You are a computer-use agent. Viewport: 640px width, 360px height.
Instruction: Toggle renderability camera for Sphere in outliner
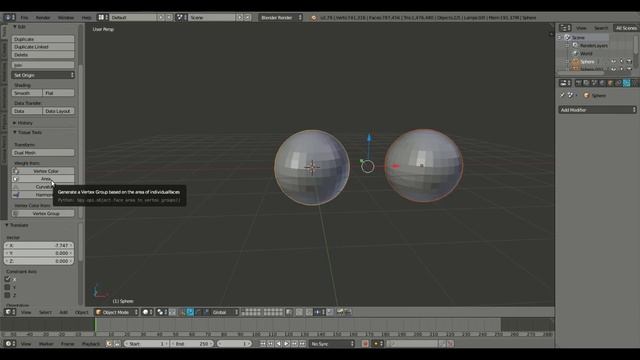(x=629, y=61)
